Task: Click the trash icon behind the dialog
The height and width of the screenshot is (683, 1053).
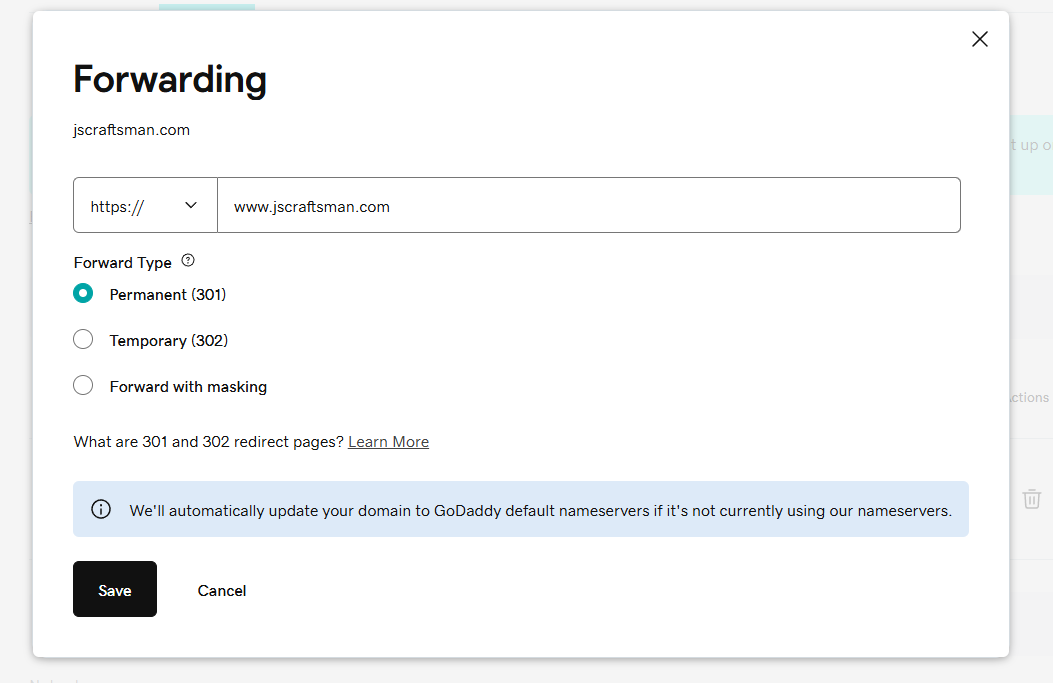Action: point(1031,499)
